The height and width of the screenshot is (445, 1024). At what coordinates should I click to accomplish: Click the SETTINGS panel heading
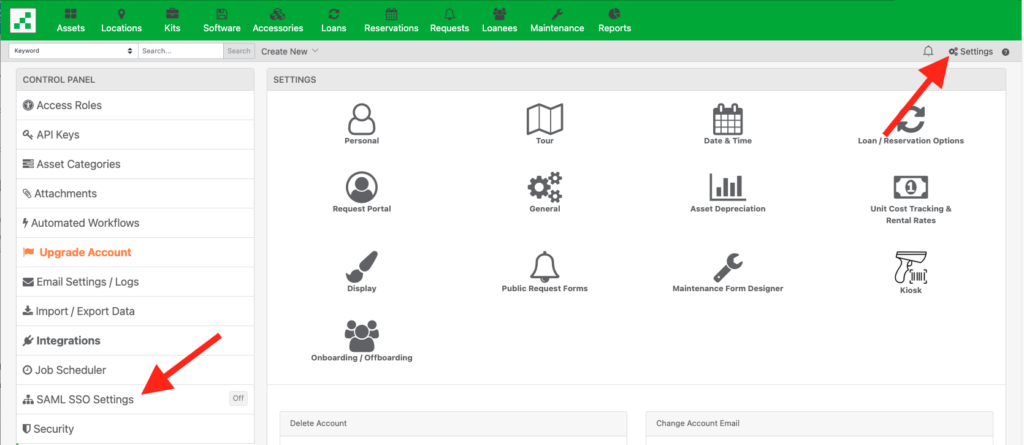point(295,80)
